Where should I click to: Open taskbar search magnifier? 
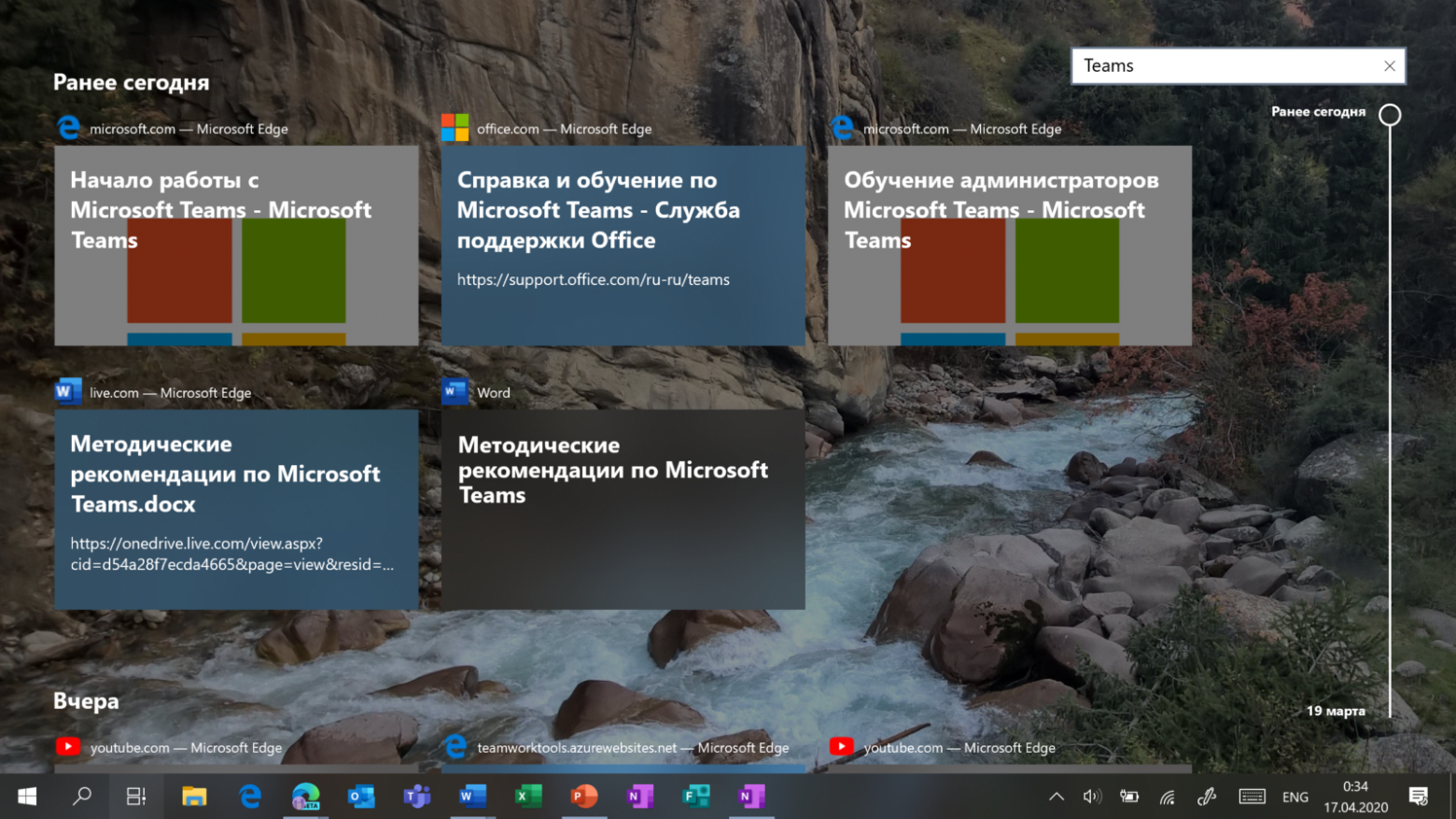click(x=82, y=797)
